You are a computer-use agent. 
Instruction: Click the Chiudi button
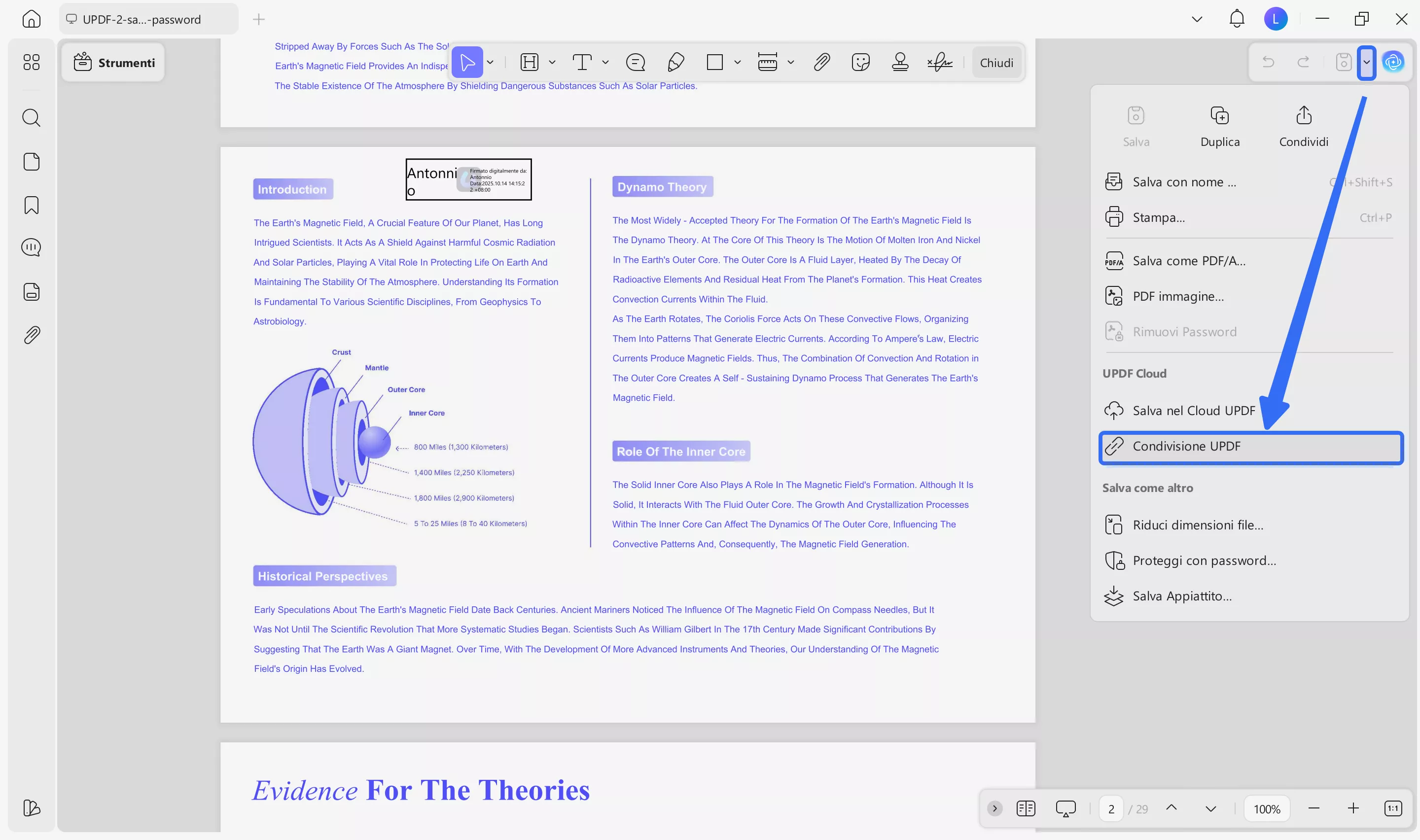click(996, 62)
